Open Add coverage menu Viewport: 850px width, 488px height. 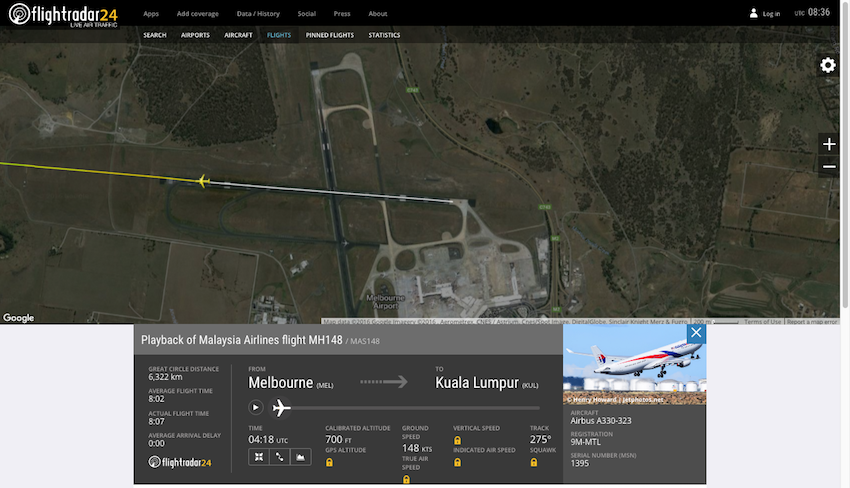point(197,14)
